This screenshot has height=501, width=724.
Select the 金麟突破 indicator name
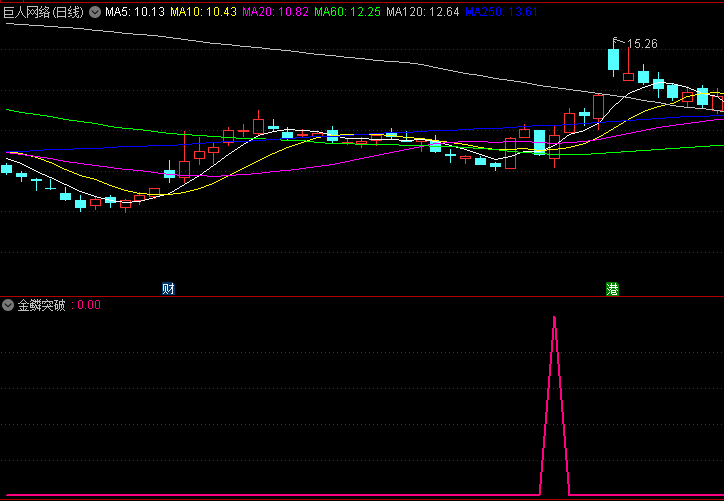click(x=42, y=305)
